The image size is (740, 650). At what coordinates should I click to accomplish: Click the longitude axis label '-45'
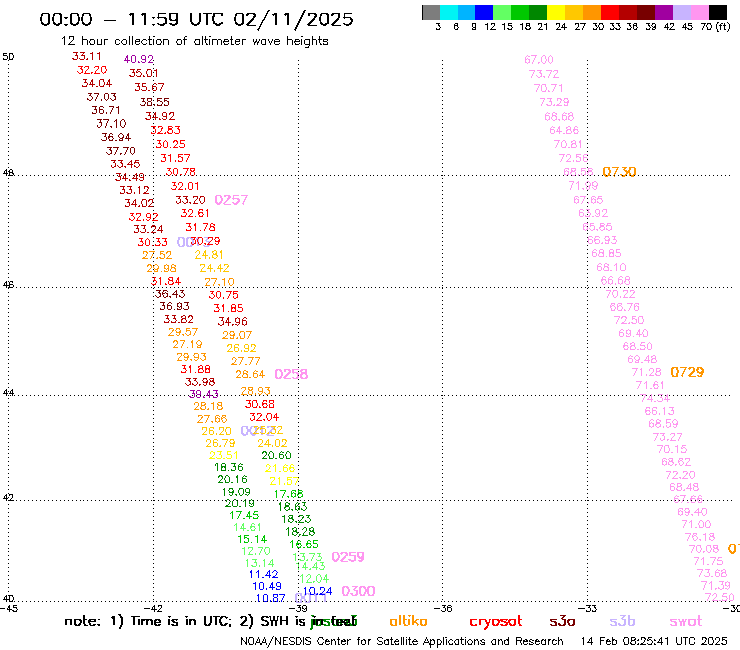[9, 609]
